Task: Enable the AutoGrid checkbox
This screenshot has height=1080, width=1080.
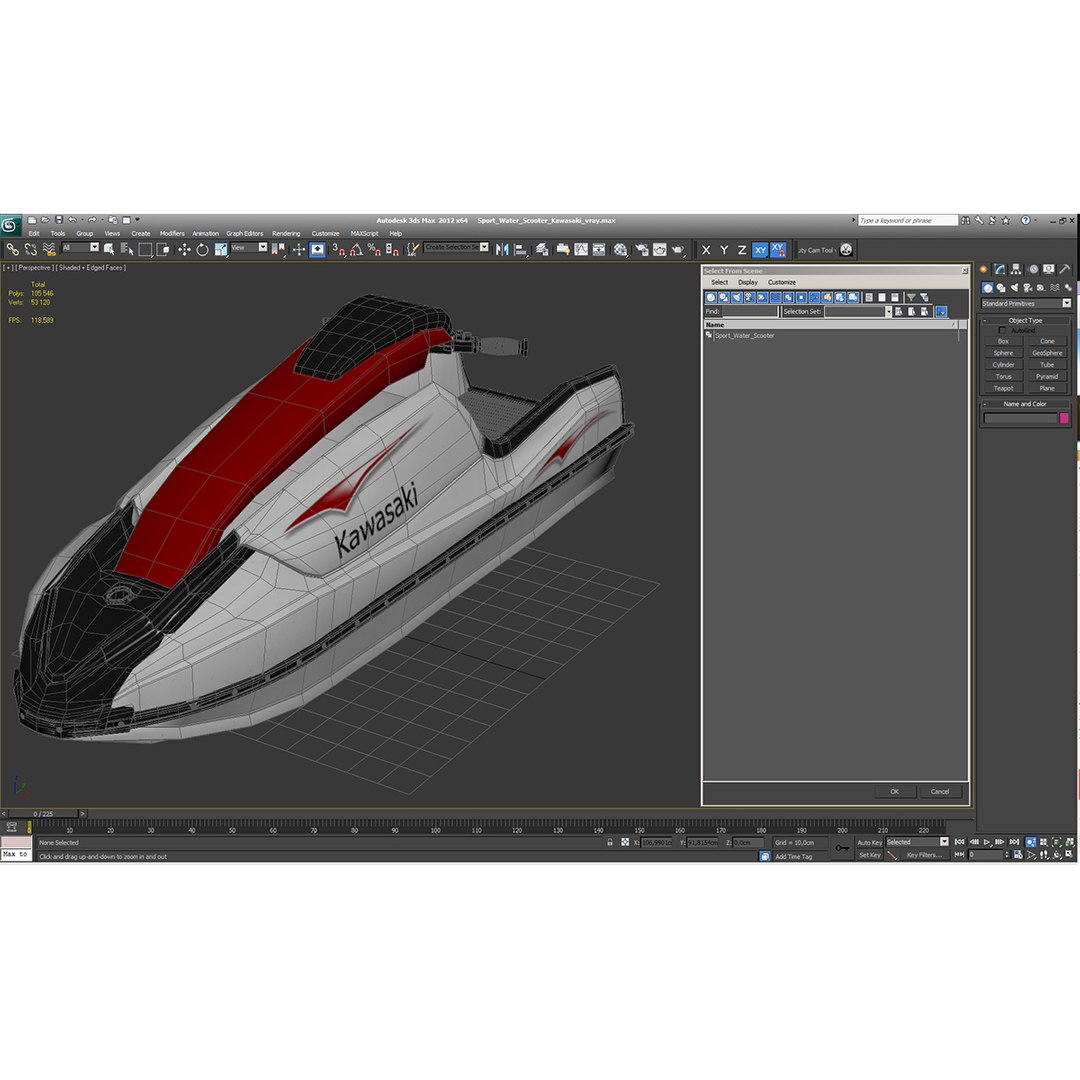Action: [x=1002, y=331]
